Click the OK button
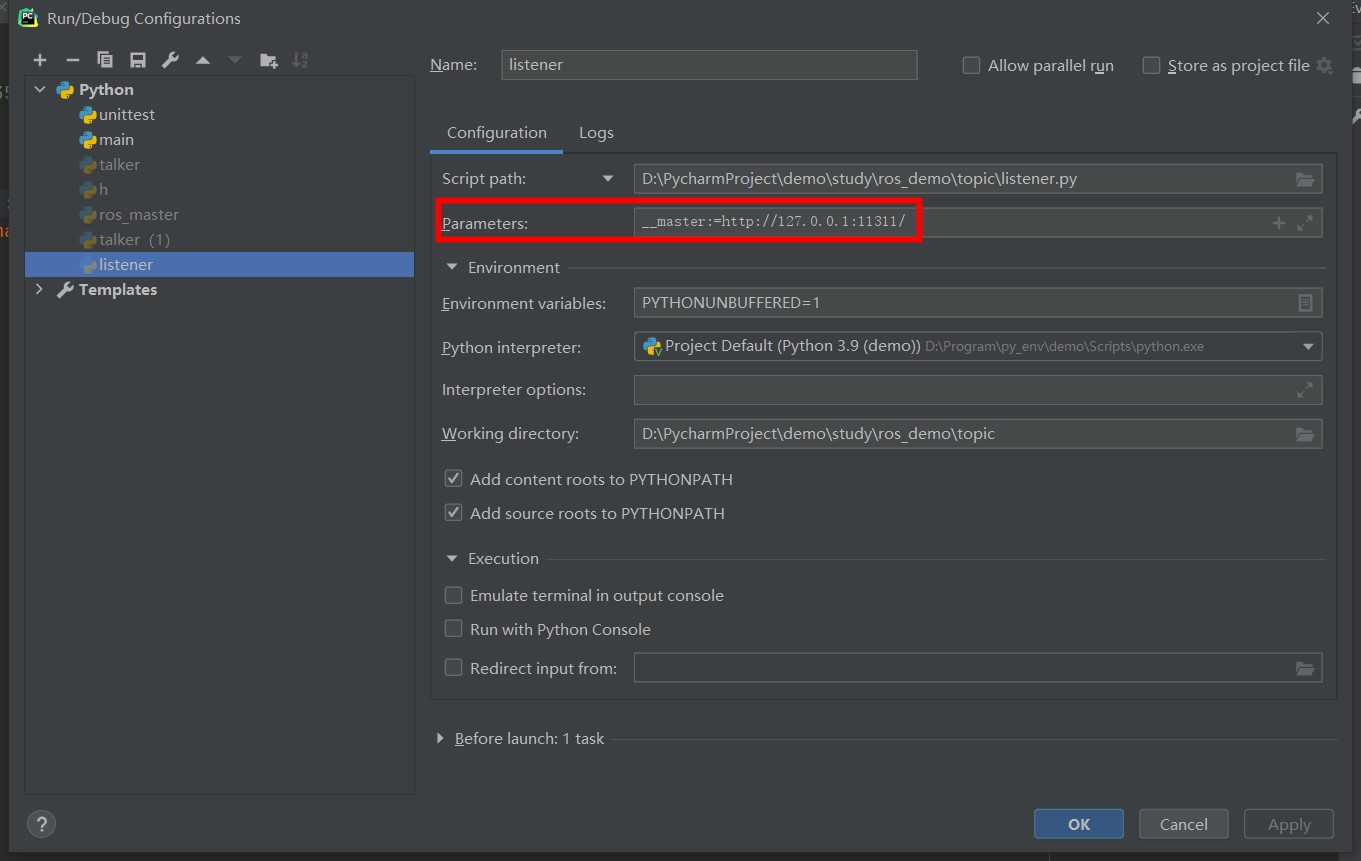The image size is (1361, 861). [x=1078, y=825]
